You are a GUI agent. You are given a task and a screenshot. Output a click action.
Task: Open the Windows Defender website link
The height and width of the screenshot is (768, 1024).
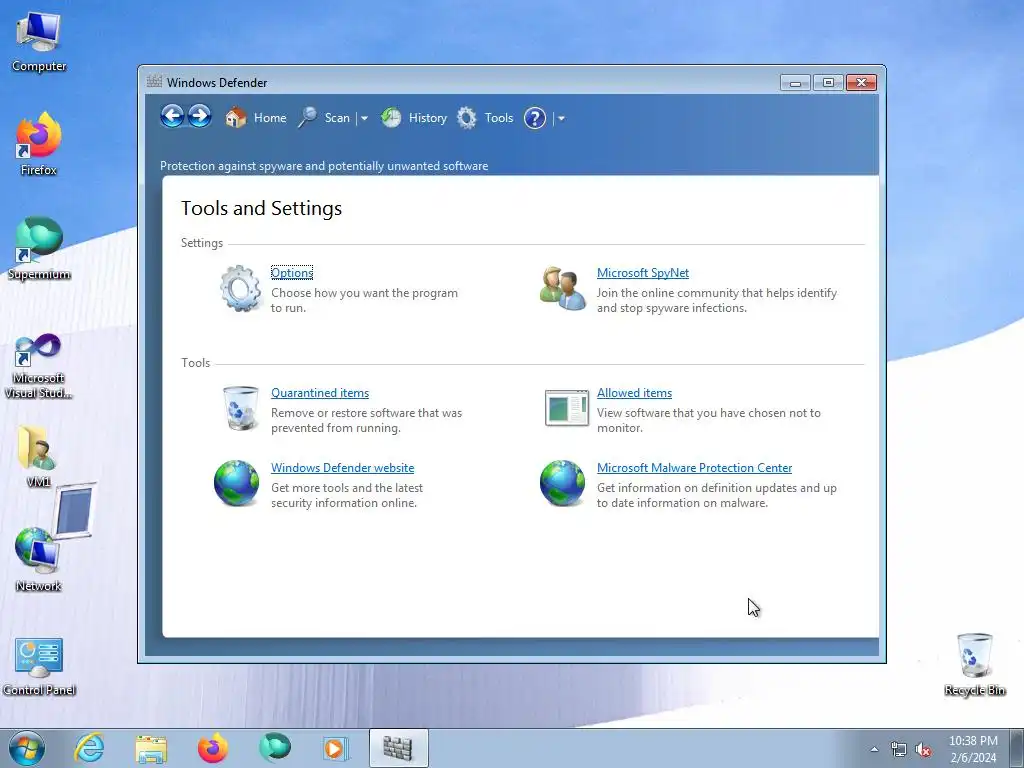(342, 468)
